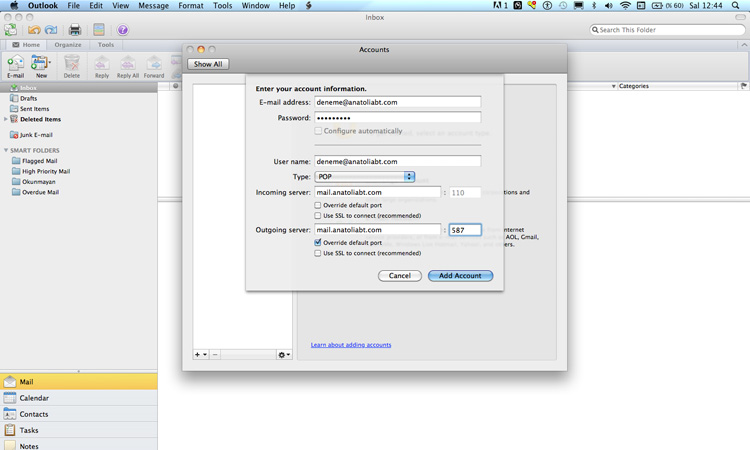
Task: Click the Password field
Action: point(397,117)
